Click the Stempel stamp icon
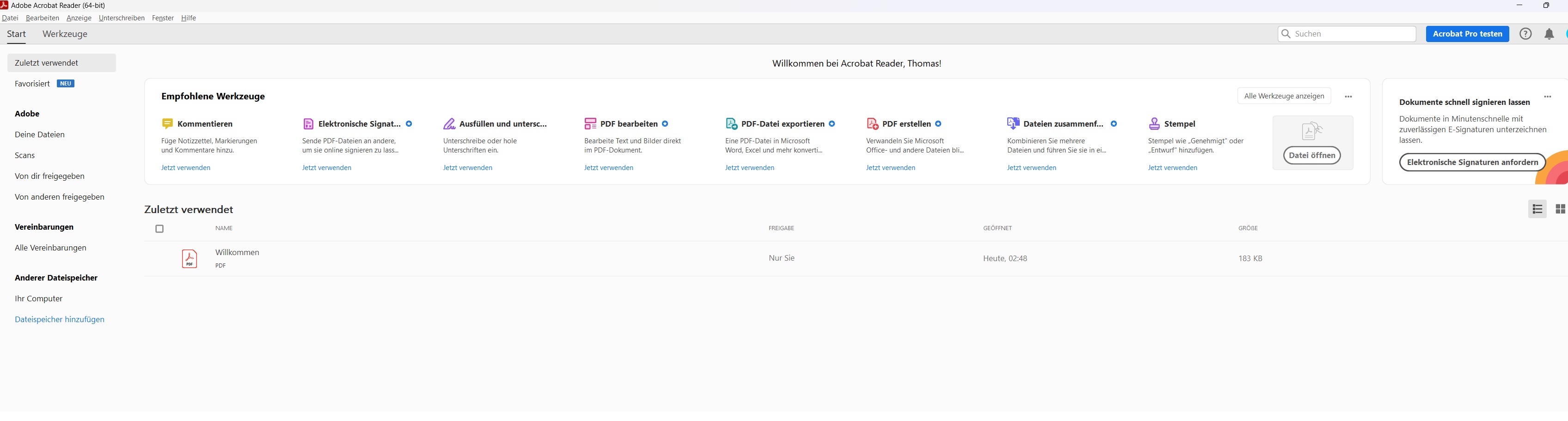Image resolution: width=1568 pixels, height=421 pixels. [x=1154, y=124]
